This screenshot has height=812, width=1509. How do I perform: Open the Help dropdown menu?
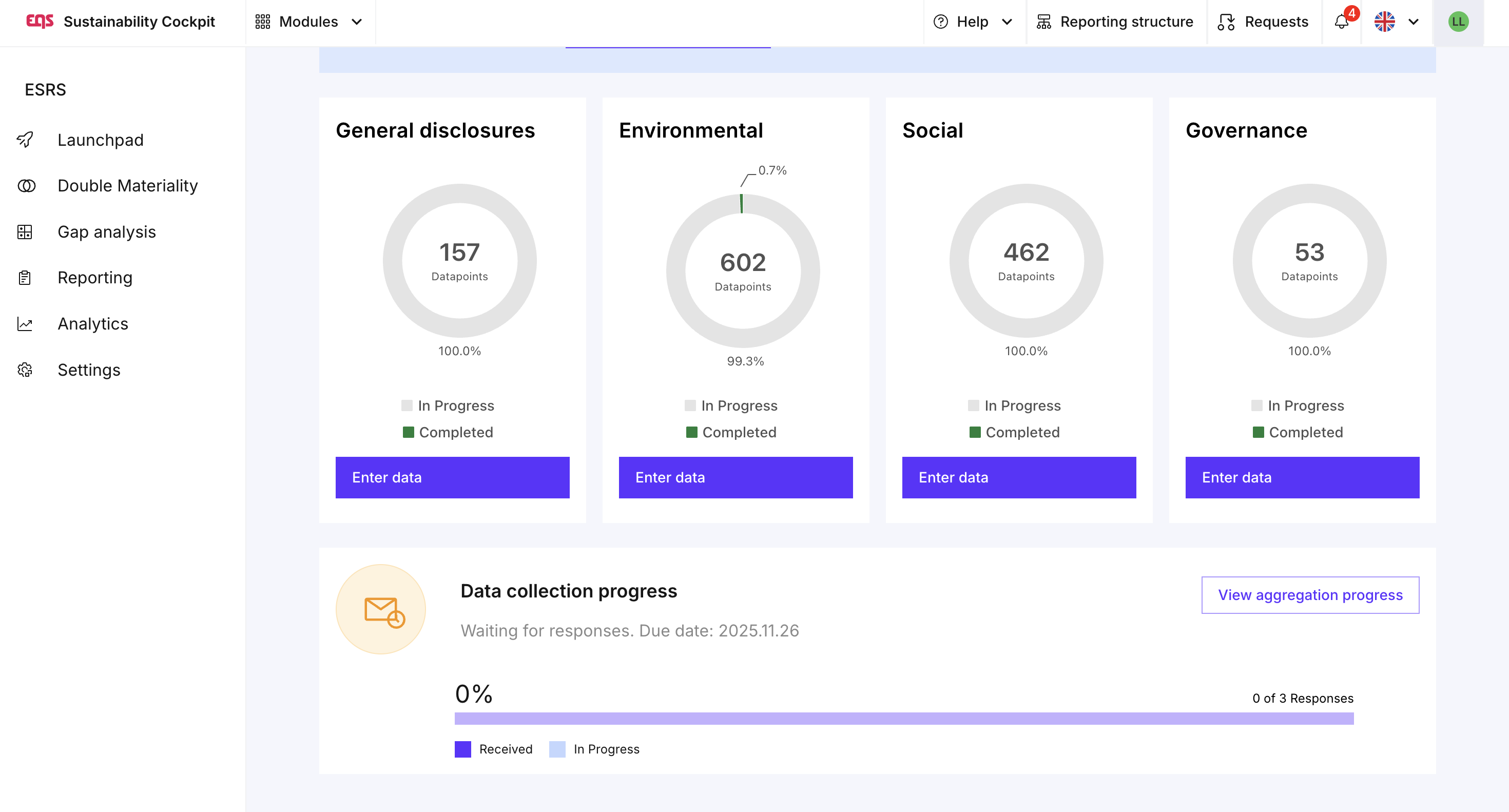(x=973, y=22)
